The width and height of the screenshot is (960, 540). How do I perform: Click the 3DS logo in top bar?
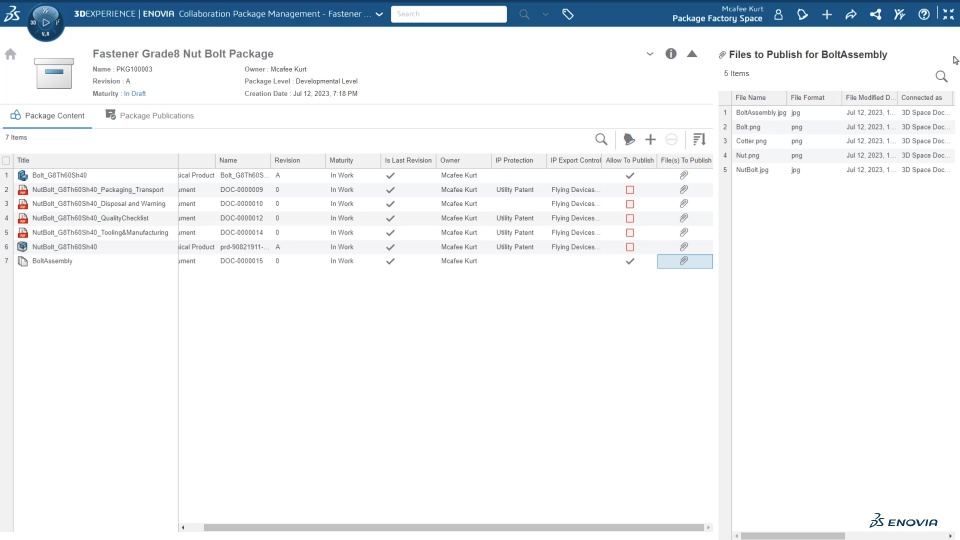(12, 14)
